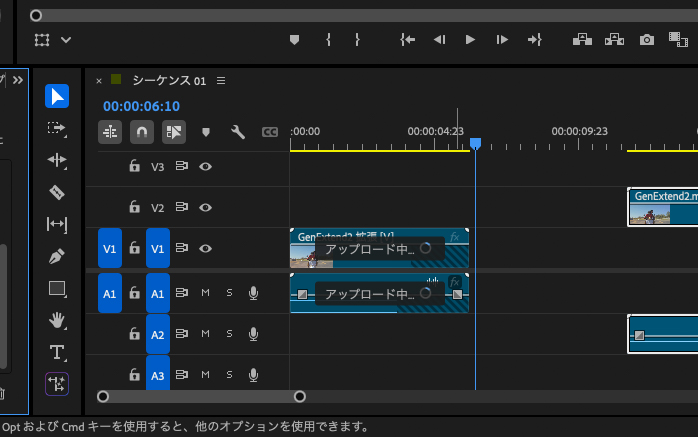Select the Generative Extend tool

(x=57, y=384)
